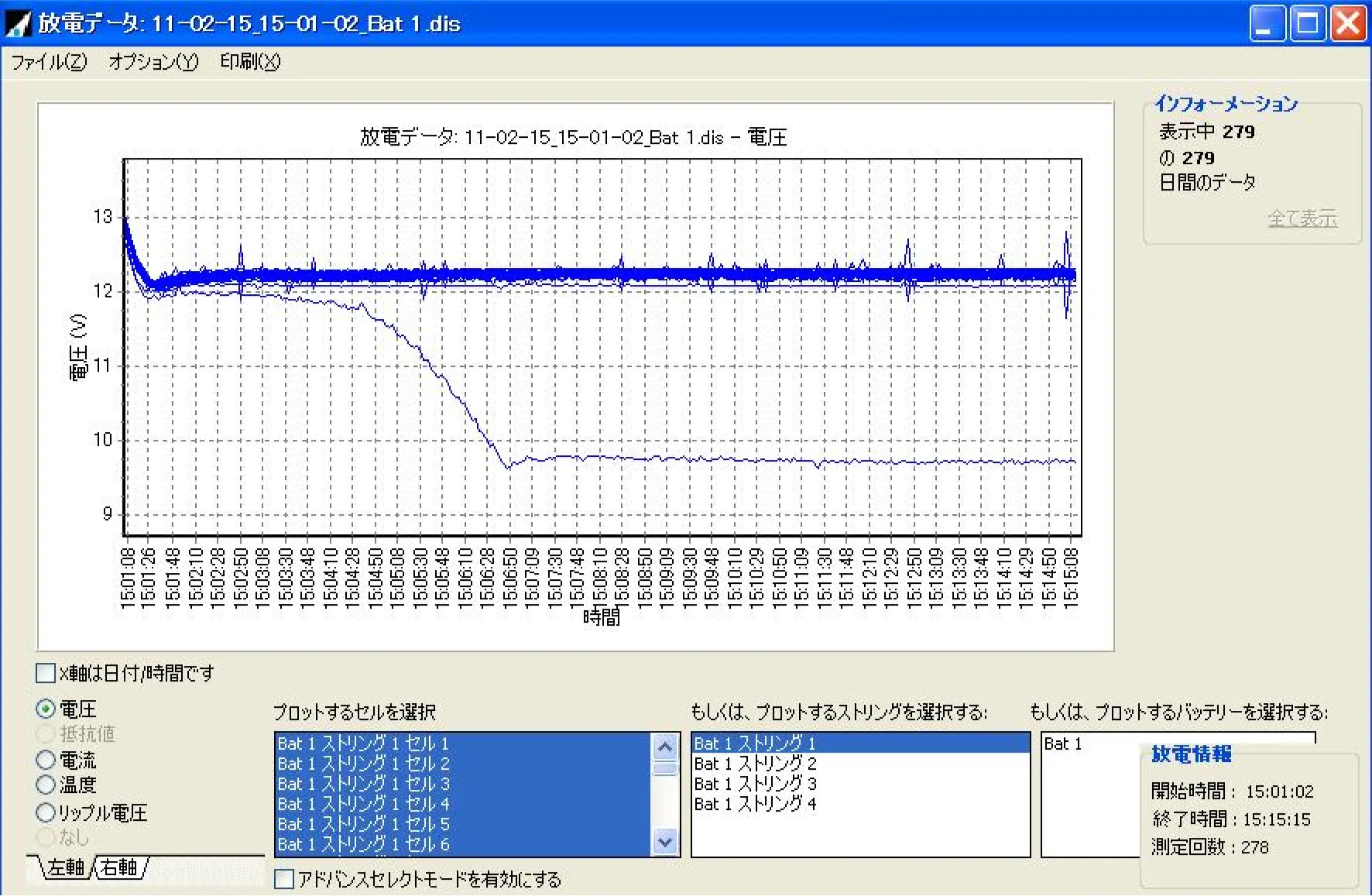Click the 表示中 279 info text
Image resolution: width=1372 pixels, height=896 pixels.
tap(1206, 132)
